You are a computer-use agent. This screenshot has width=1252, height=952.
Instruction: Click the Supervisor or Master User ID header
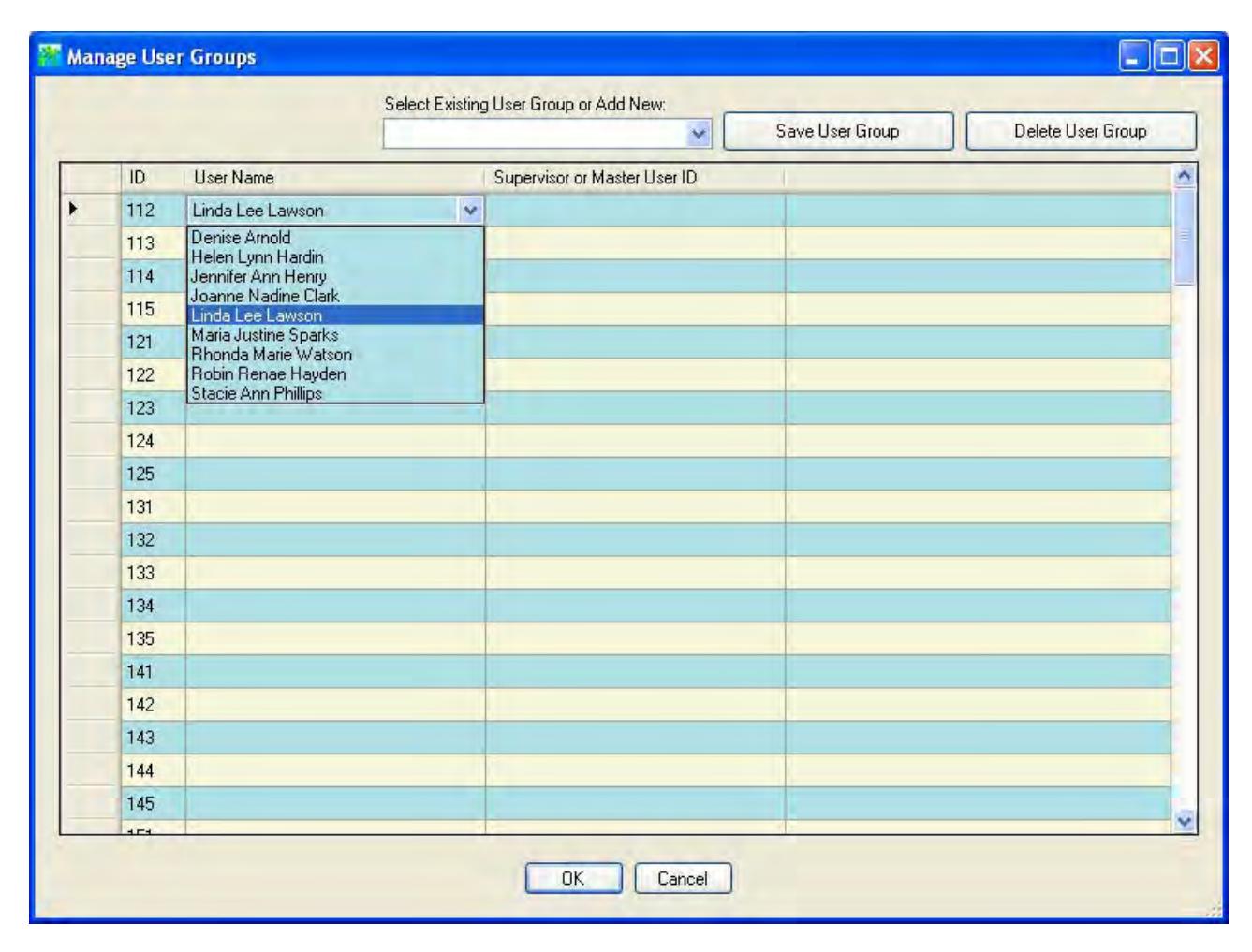[x=635, y=178]
